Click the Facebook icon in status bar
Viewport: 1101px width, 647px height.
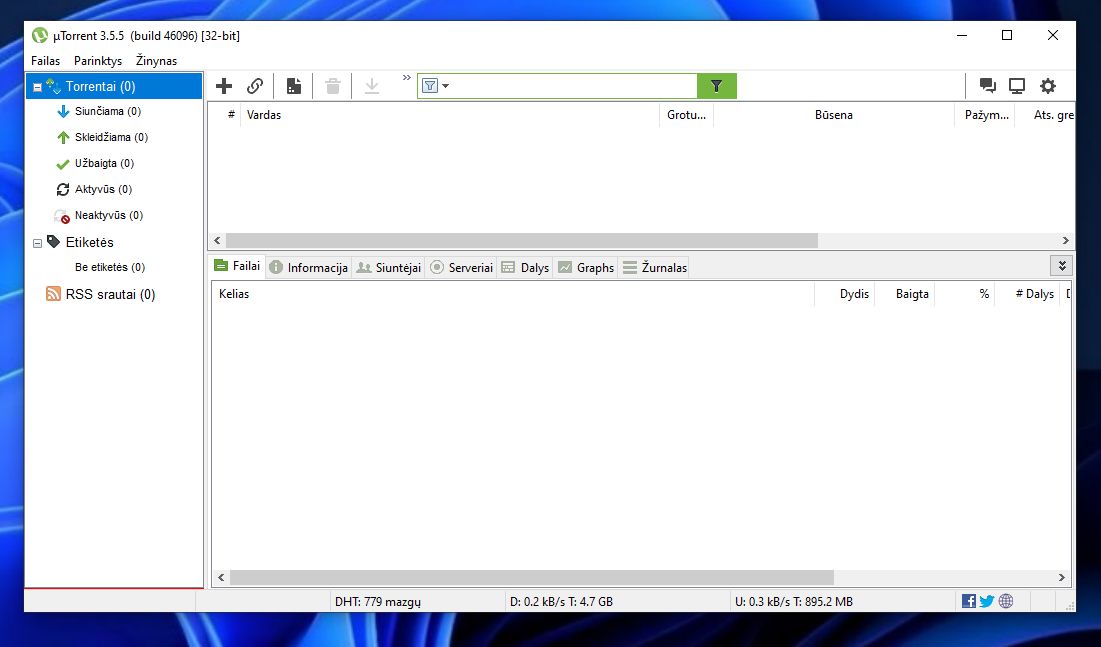point(968,601)
